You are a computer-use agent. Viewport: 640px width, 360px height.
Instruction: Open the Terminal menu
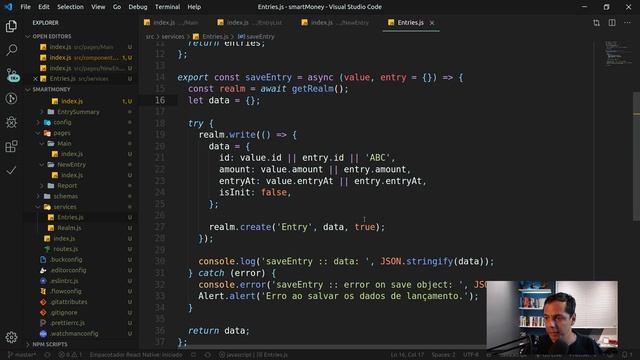167,7
